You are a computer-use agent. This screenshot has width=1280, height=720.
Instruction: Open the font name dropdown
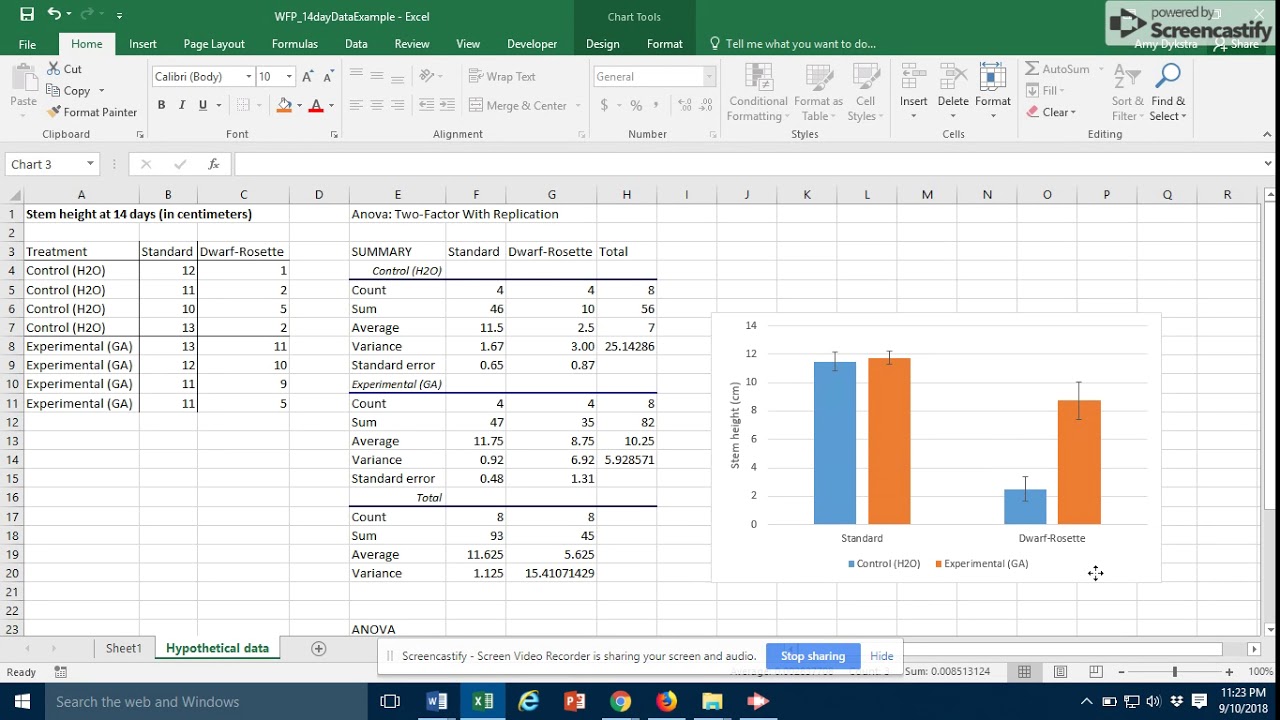(248, 76)
